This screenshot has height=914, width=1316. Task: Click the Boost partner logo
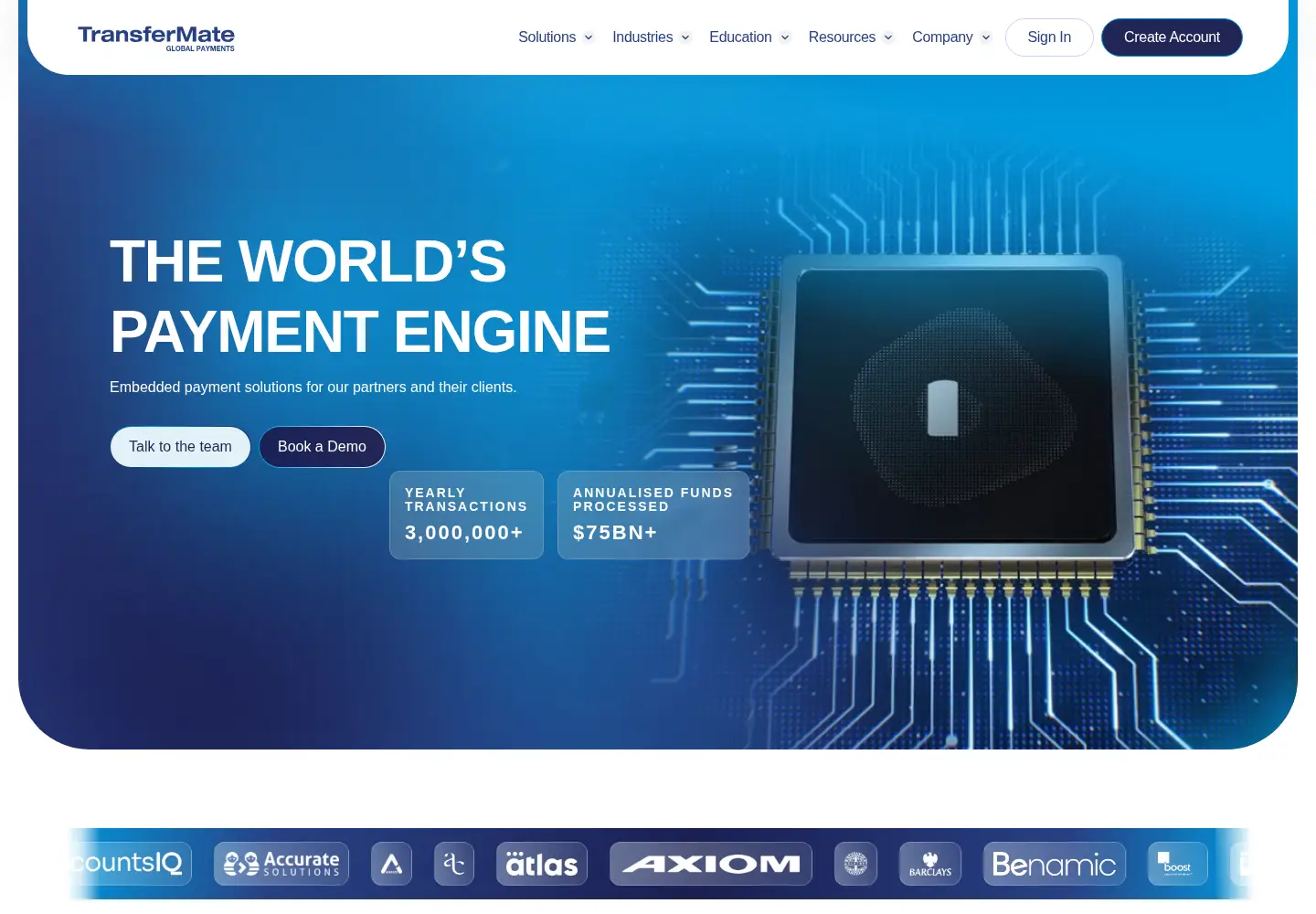click(x=1178, y=864)
